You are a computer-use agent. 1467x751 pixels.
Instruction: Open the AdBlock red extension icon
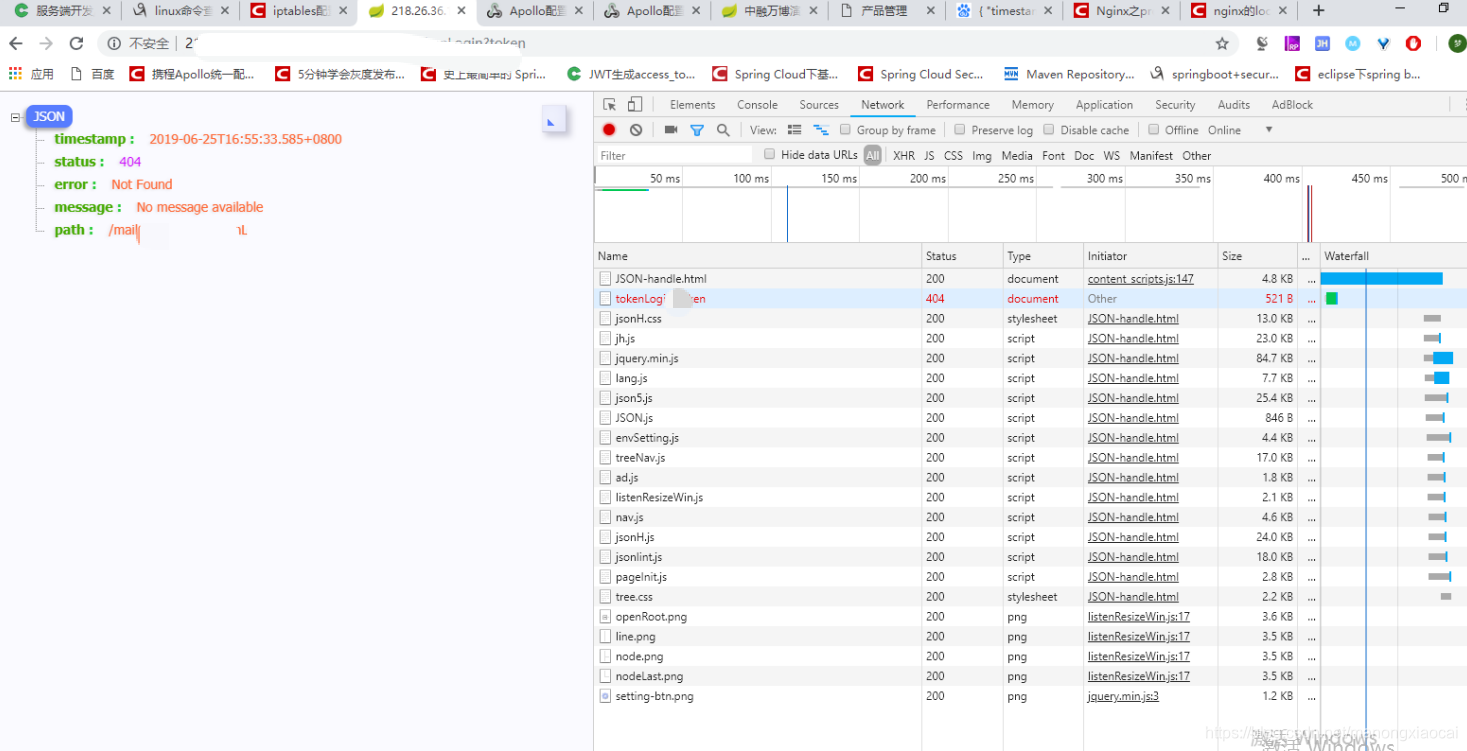pyautogui.click(x=1413, y=43)
